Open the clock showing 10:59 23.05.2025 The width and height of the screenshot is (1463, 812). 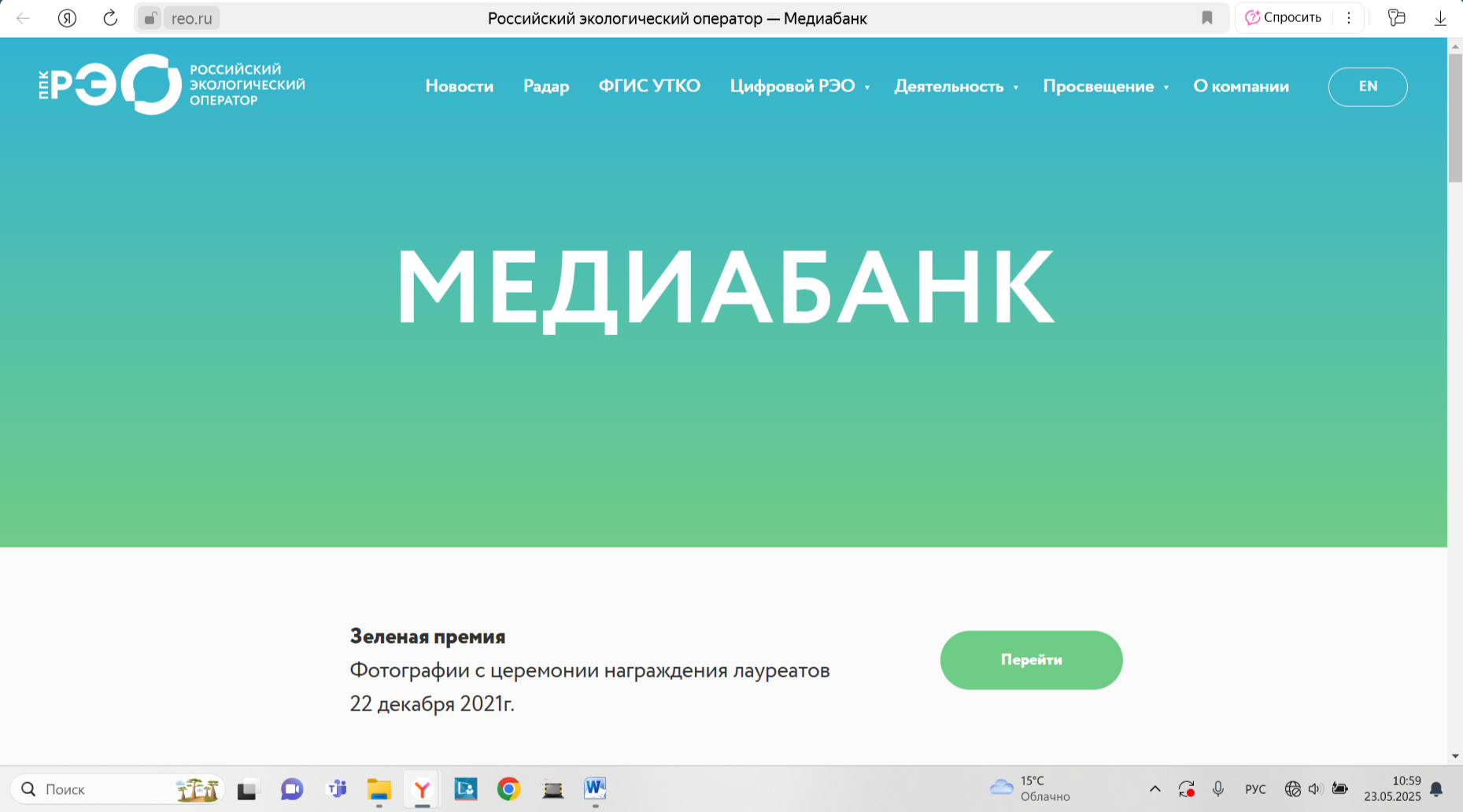1392,788
